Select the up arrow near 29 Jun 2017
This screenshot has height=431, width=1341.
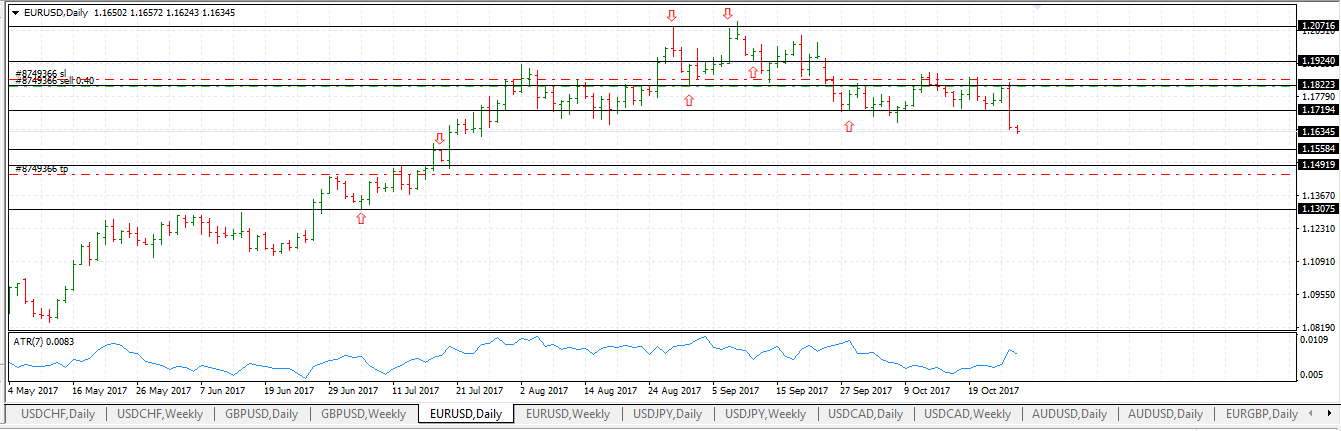click(x=361, y=217)
